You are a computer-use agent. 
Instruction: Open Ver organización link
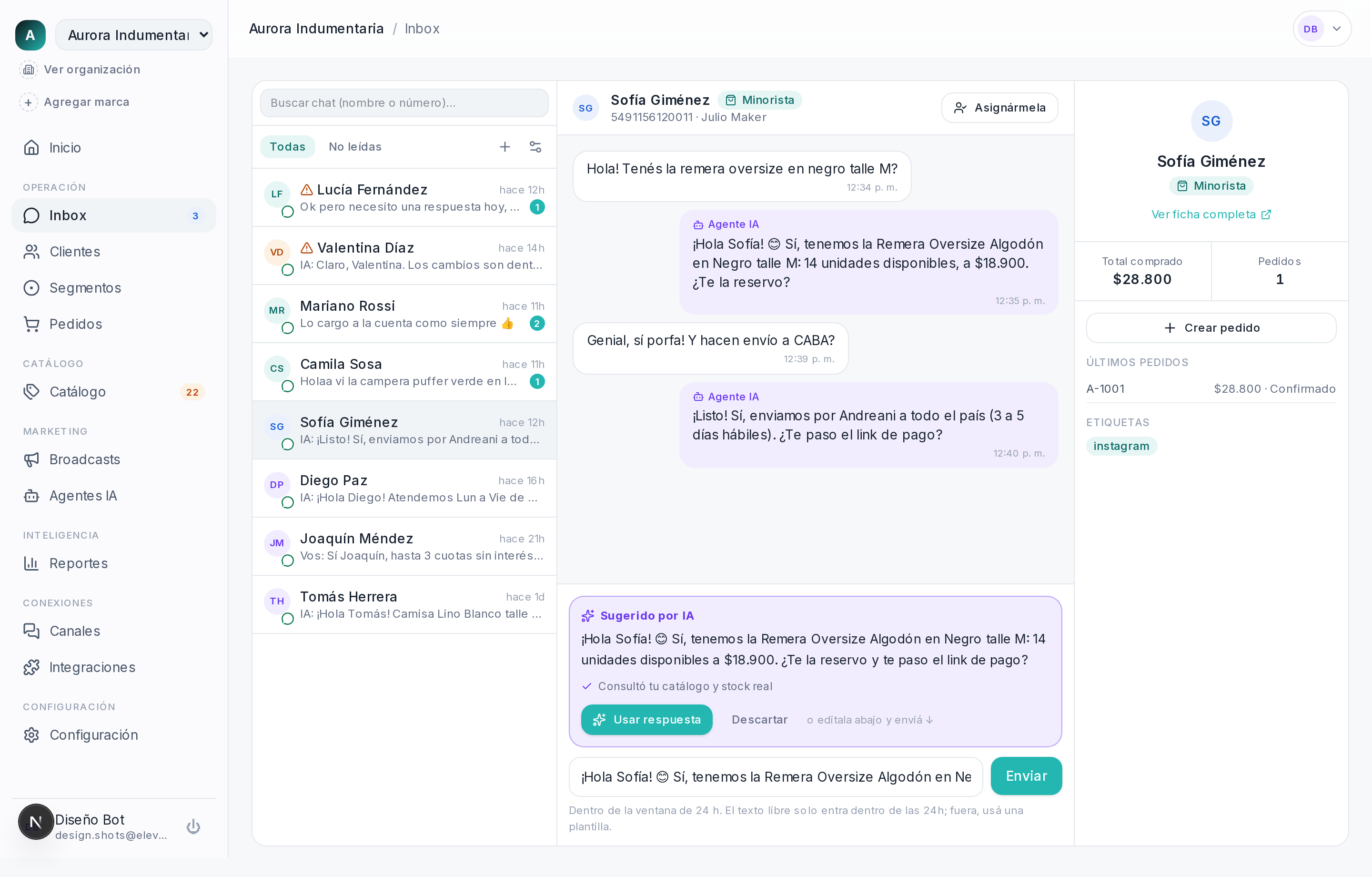tap(81, 70)
